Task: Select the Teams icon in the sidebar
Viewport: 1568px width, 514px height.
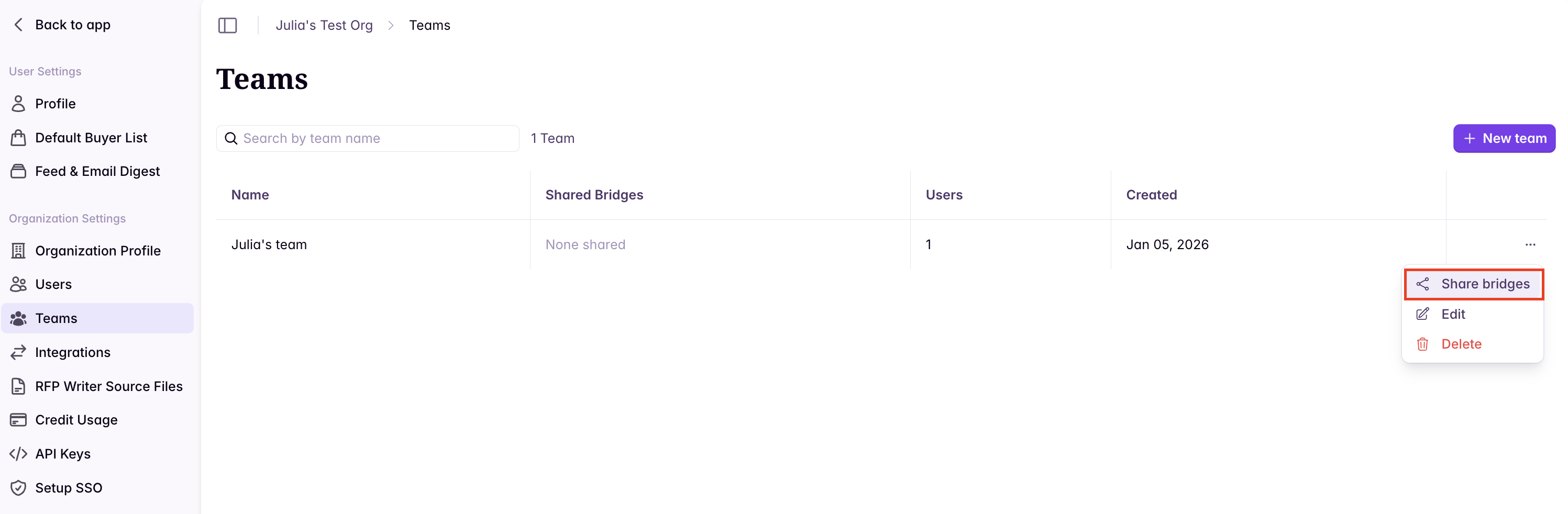Action: click(x=19, y=318)
